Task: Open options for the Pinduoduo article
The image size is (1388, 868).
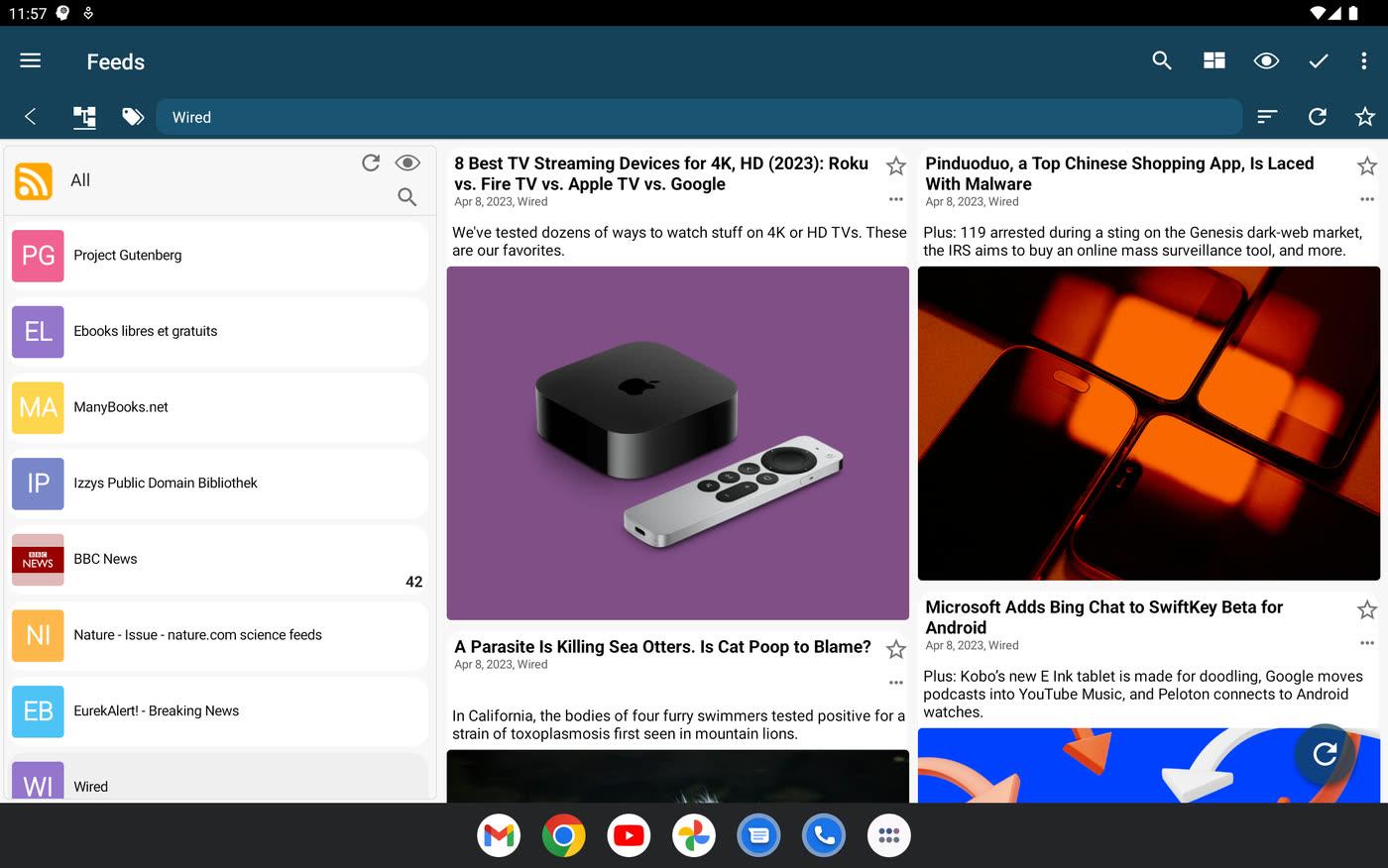Action: coord(1367,199)
